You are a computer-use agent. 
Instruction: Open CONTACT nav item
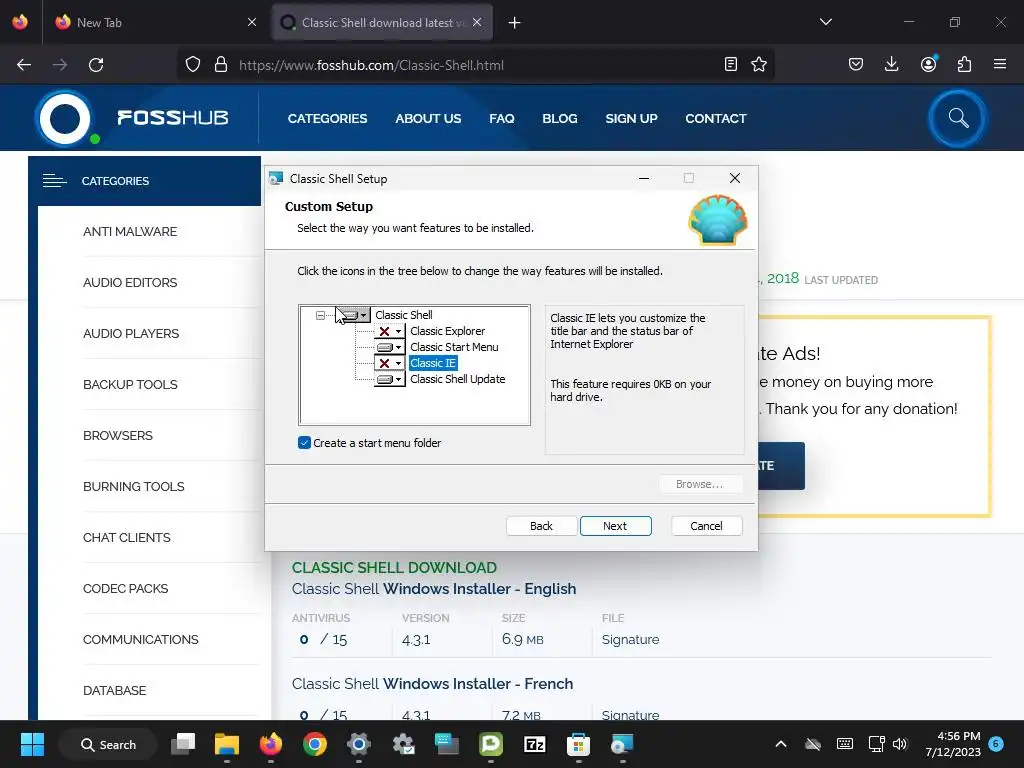click(716, 119)
